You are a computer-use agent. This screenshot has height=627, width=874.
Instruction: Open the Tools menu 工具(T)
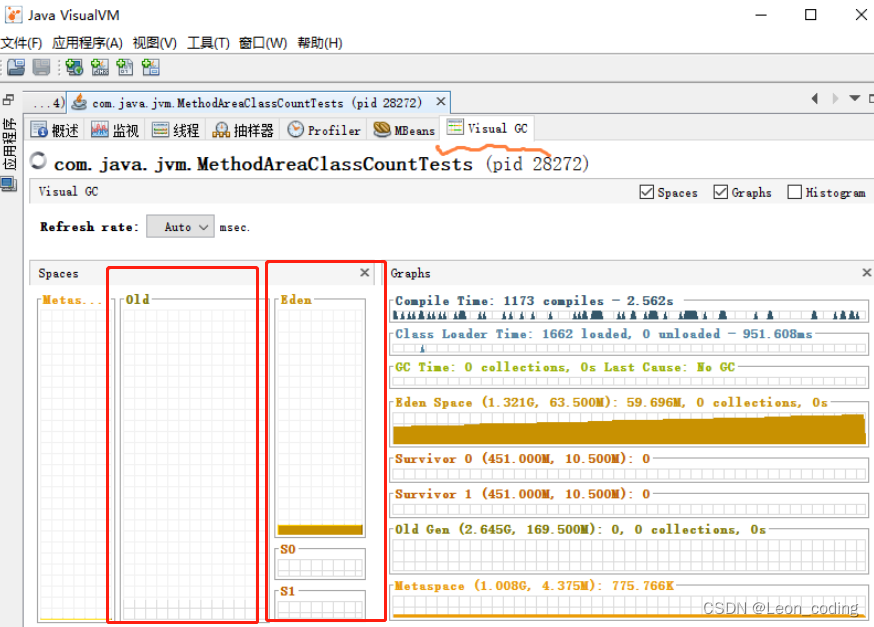click(x=208, y=43)
